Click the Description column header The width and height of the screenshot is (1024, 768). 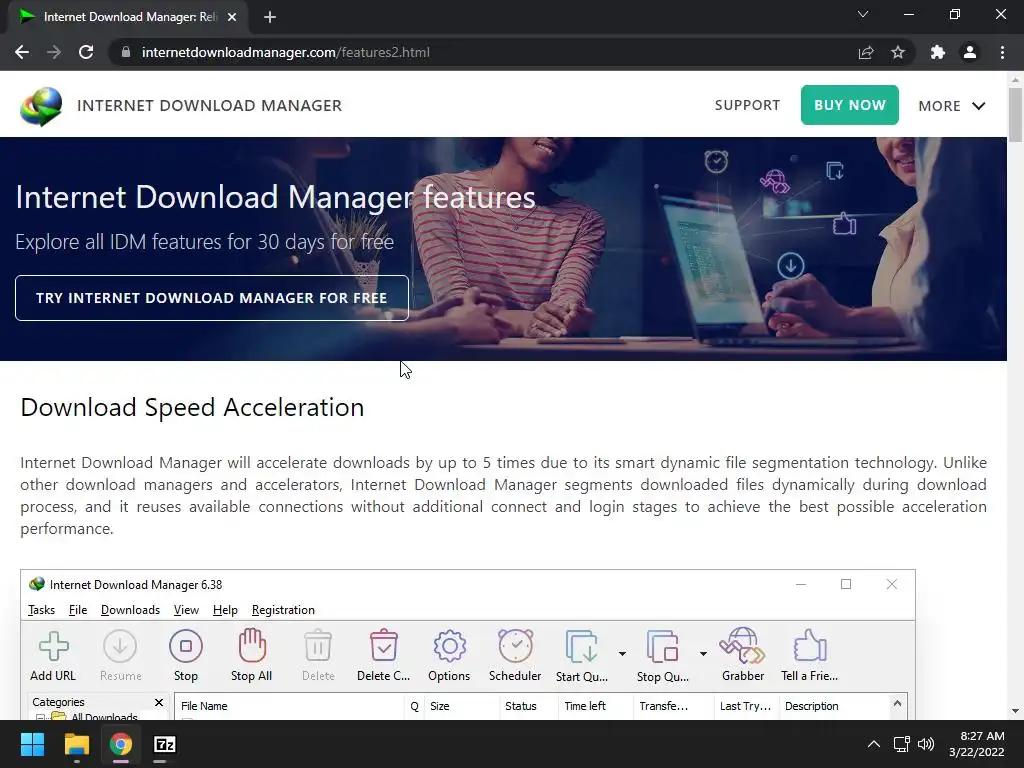[834, 706]
